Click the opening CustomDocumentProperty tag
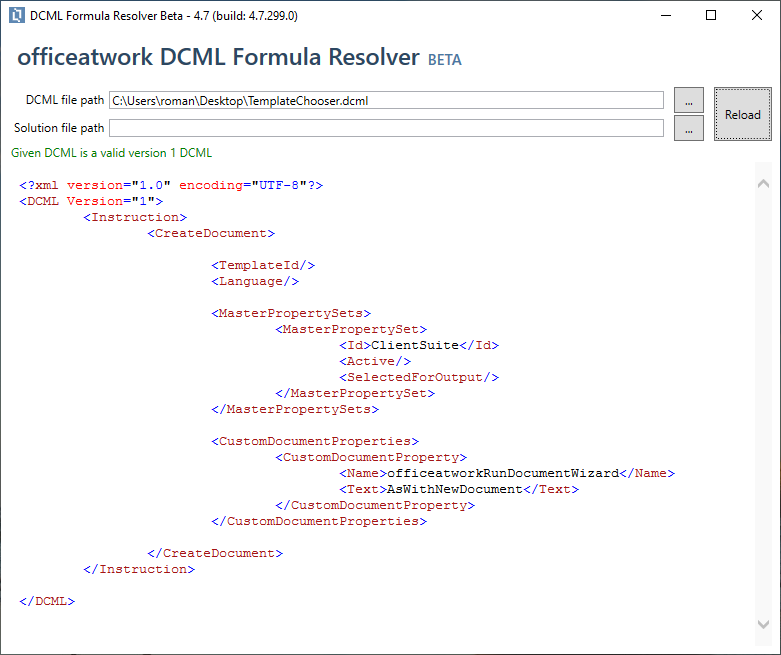 click(x=371, y=457)
